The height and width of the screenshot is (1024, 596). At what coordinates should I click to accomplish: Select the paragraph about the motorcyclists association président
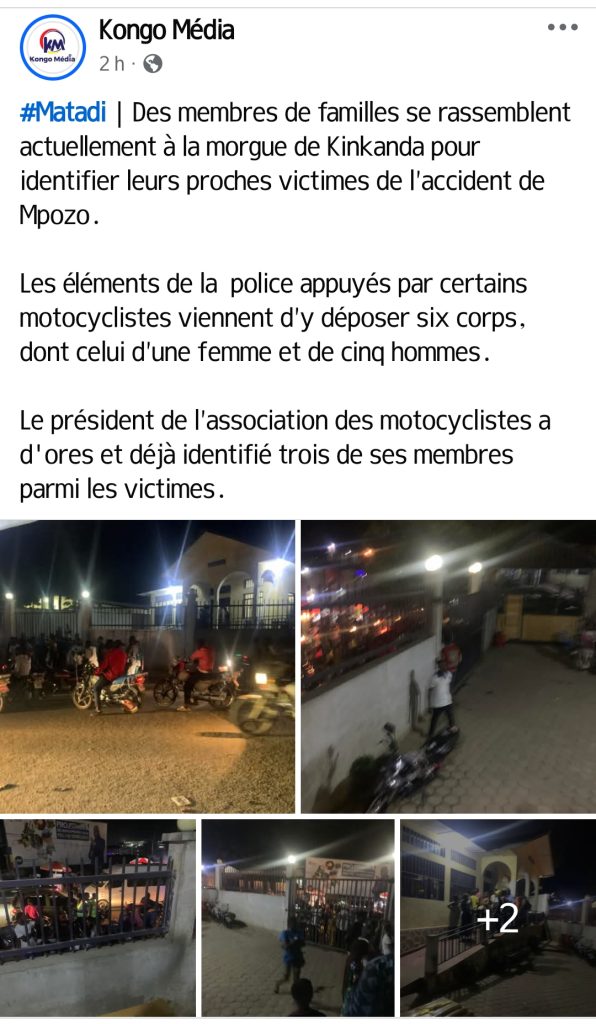pyautogui.click(x=285, y=455)
